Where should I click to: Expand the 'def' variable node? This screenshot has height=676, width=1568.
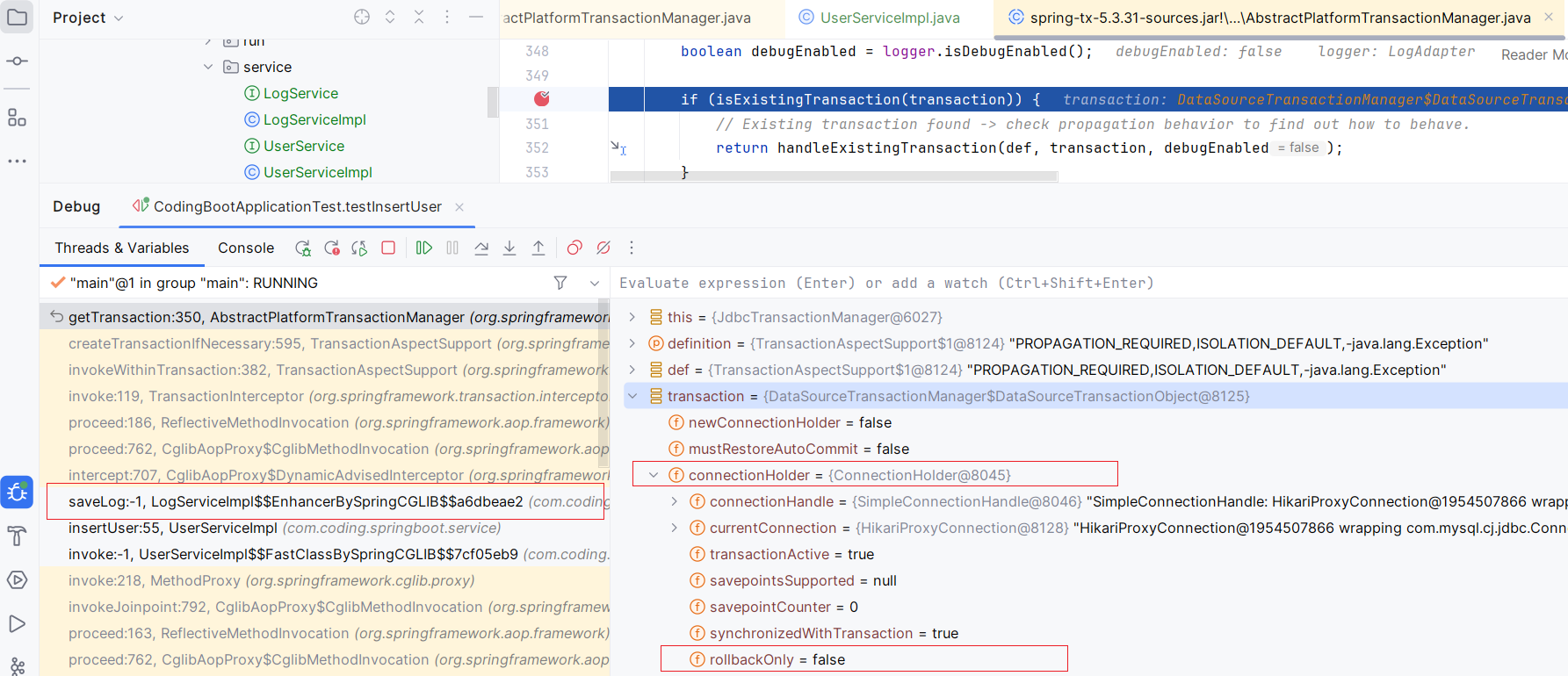(632, 370)
